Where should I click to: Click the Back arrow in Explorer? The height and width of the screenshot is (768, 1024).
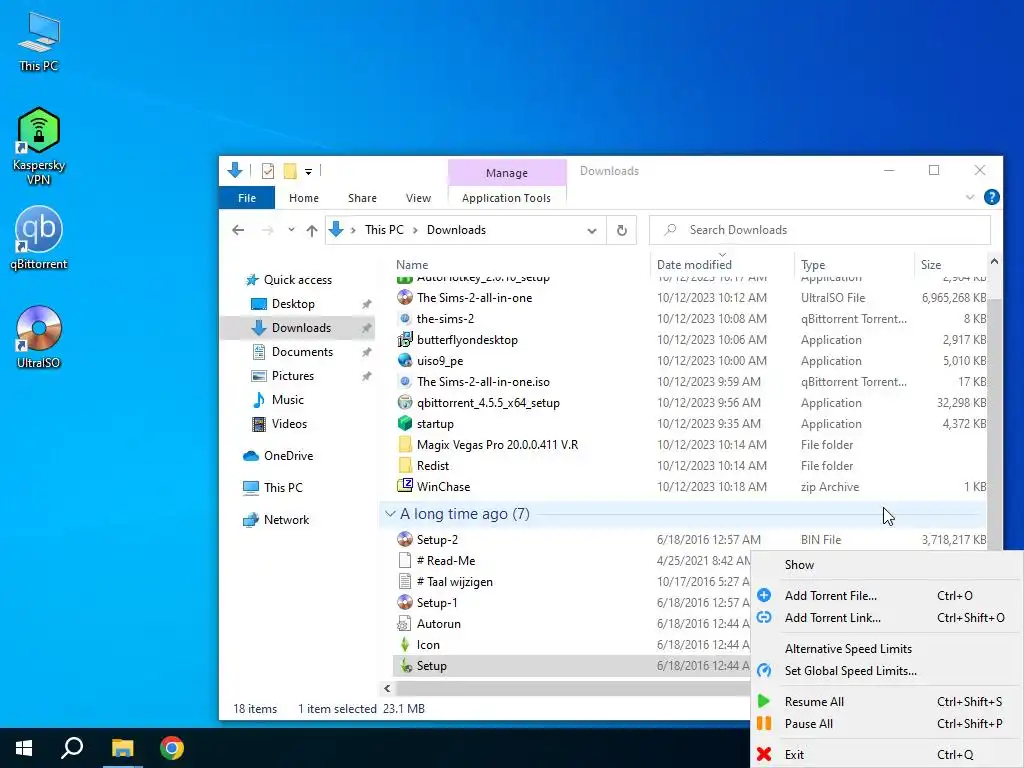(x=238, y=230)
